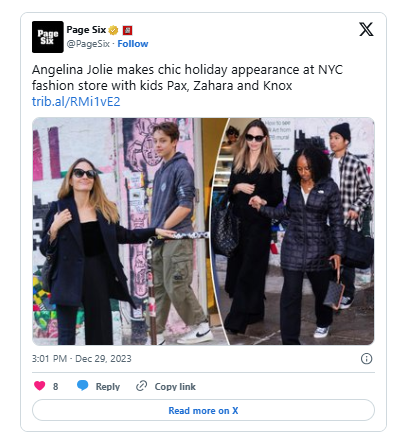Image resolution: width=404 pixels, height=441 pixels.
Task: Click the Read more on X button
Action: 203,410
